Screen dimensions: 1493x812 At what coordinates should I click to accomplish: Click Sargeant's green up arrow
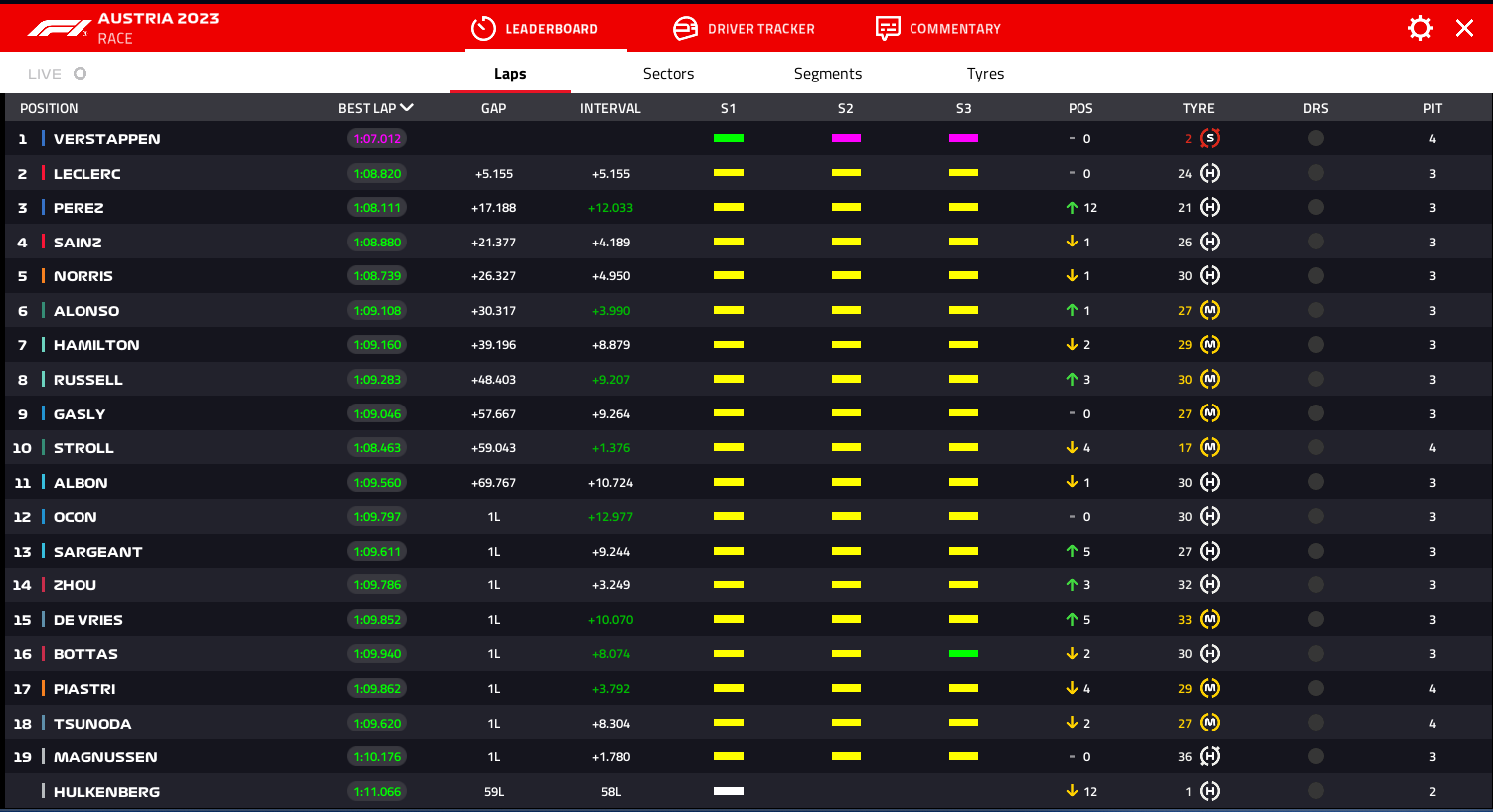click(1072, 551)
